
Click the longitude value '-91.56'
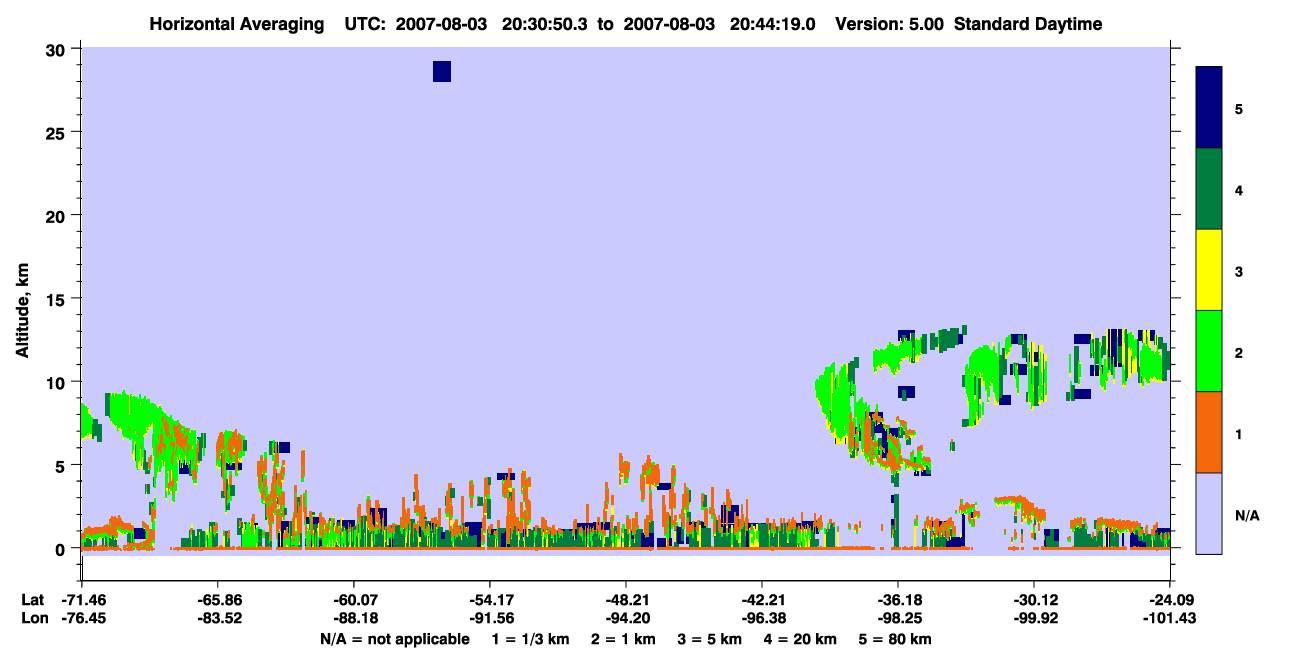click(489, 618)
